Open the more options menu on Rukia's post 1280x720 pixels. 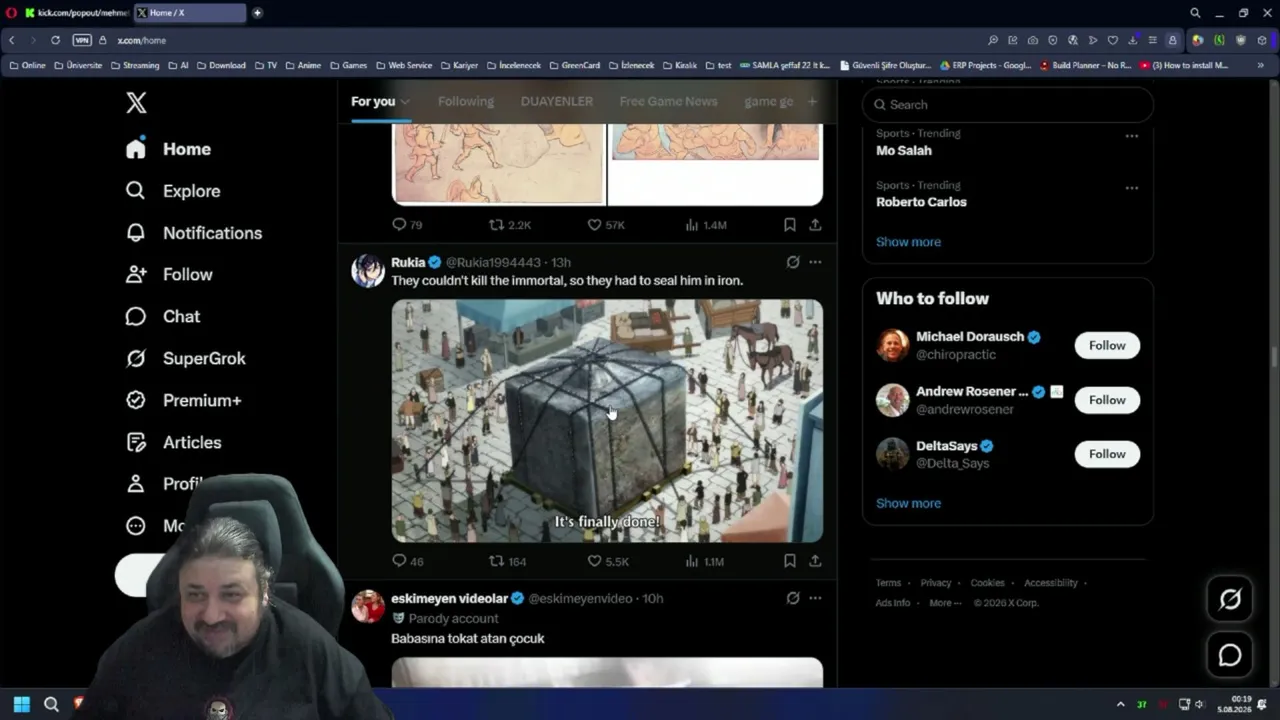pyautogui.click(x=815, y=262)
